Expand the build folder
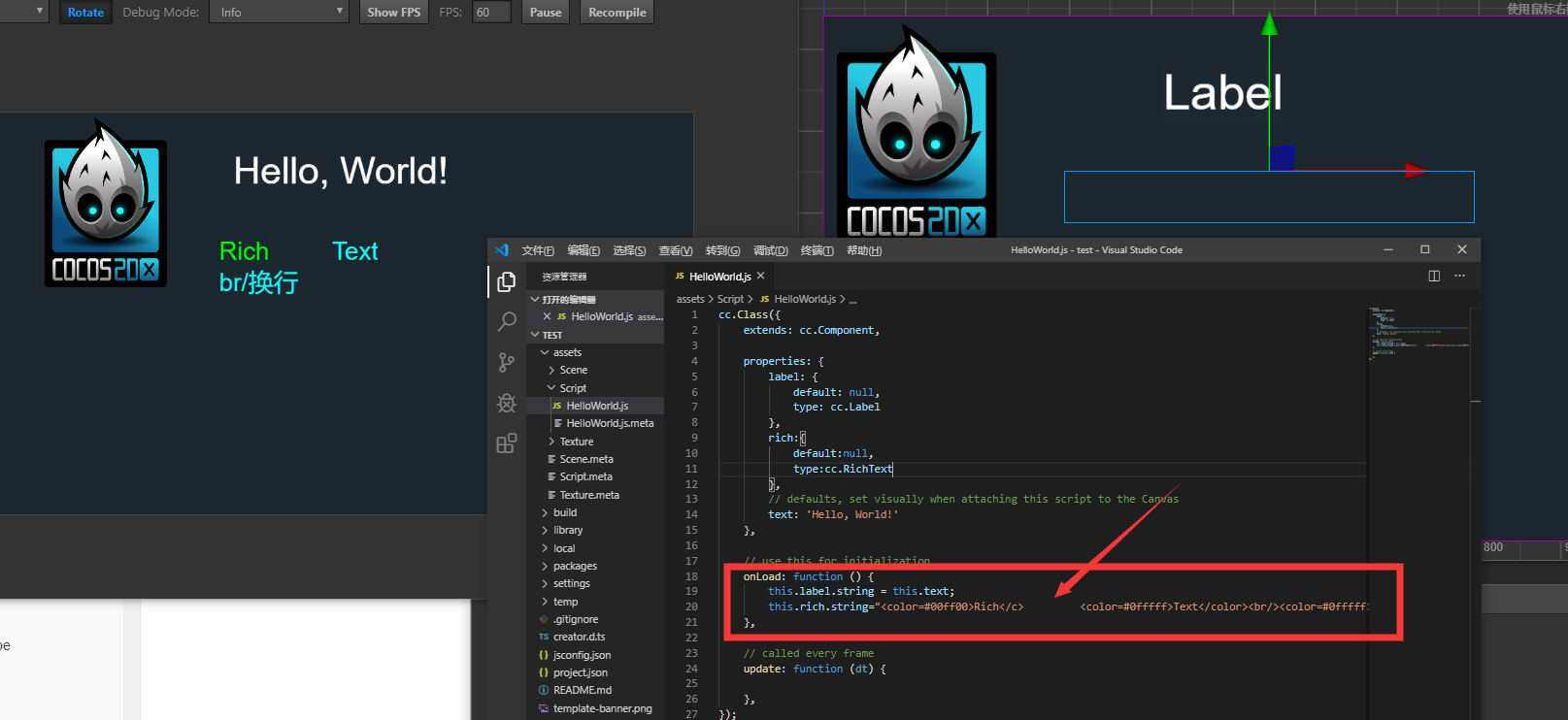This screenshot has width=1568, height=720. pos(545,512)
